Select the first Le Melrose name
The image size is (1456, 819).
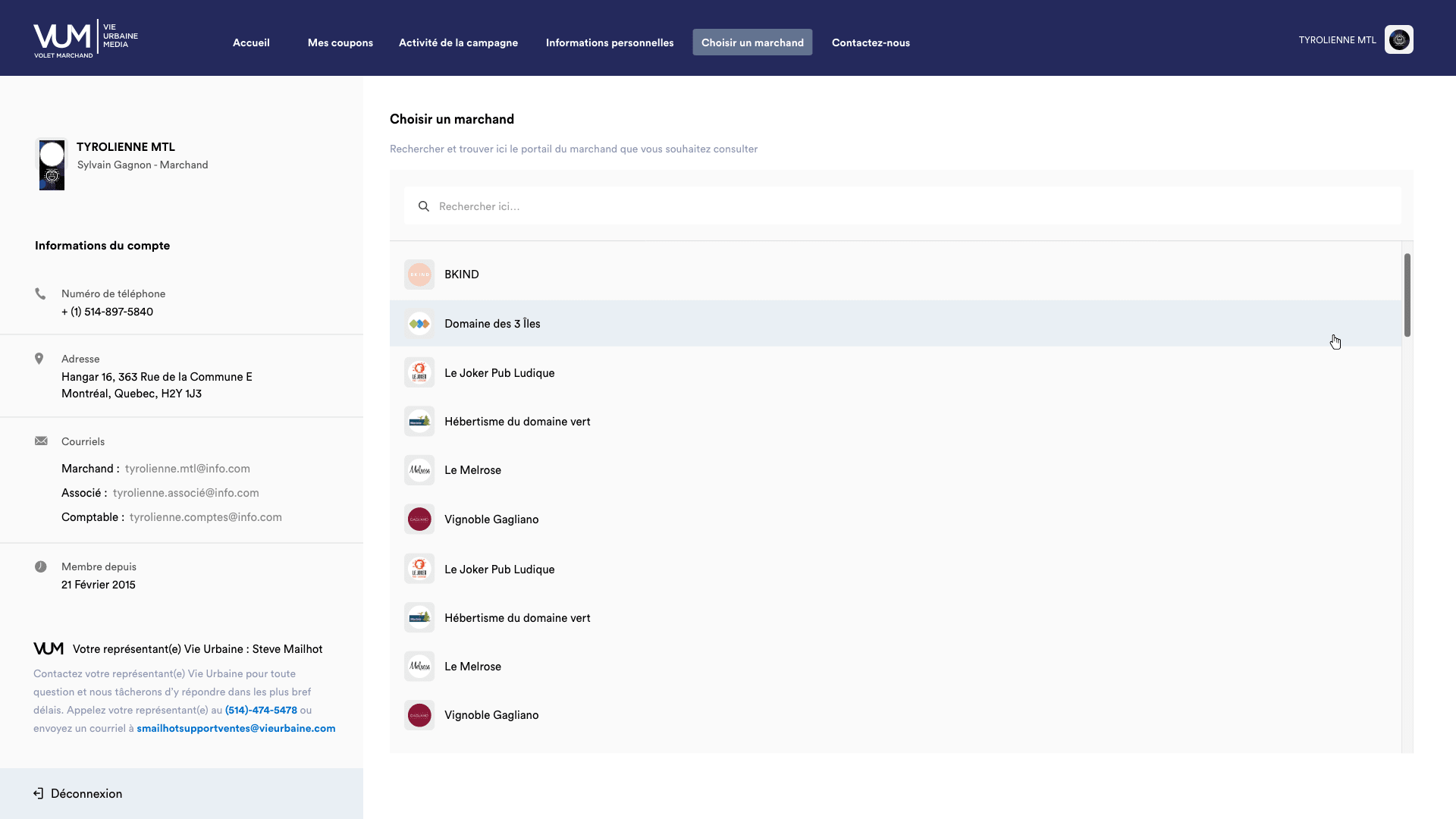coord(472,470)
